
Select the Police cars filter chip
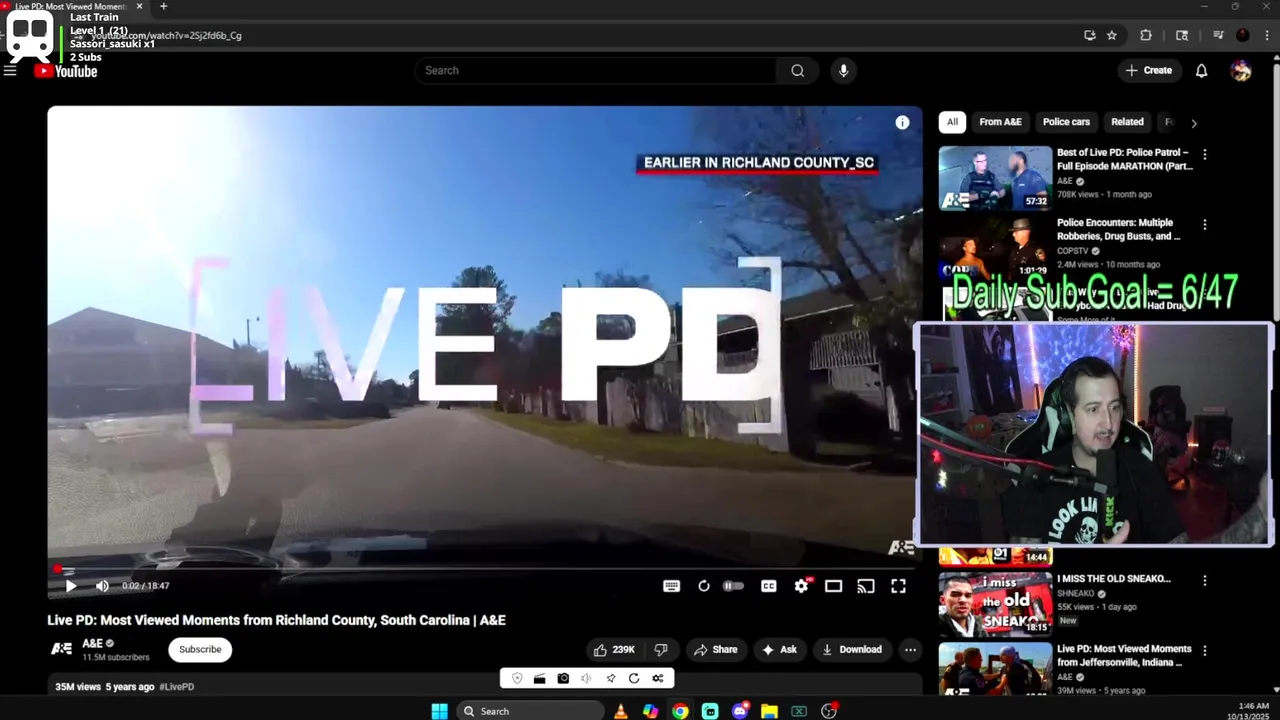[x=1066, y=122]
